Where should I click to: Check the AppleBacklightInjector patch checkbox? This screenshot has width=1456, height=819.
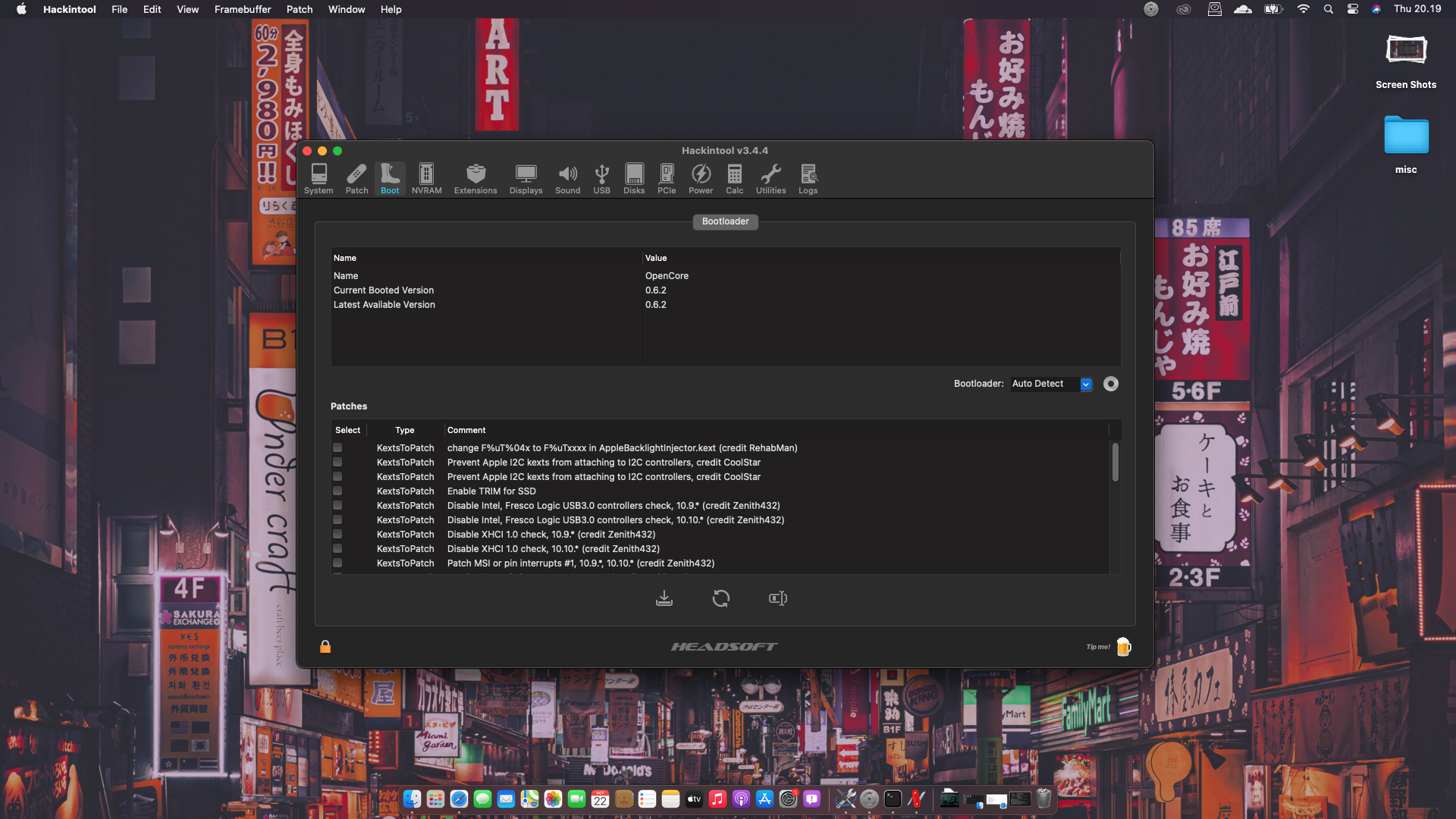click(x=337, y=448)
